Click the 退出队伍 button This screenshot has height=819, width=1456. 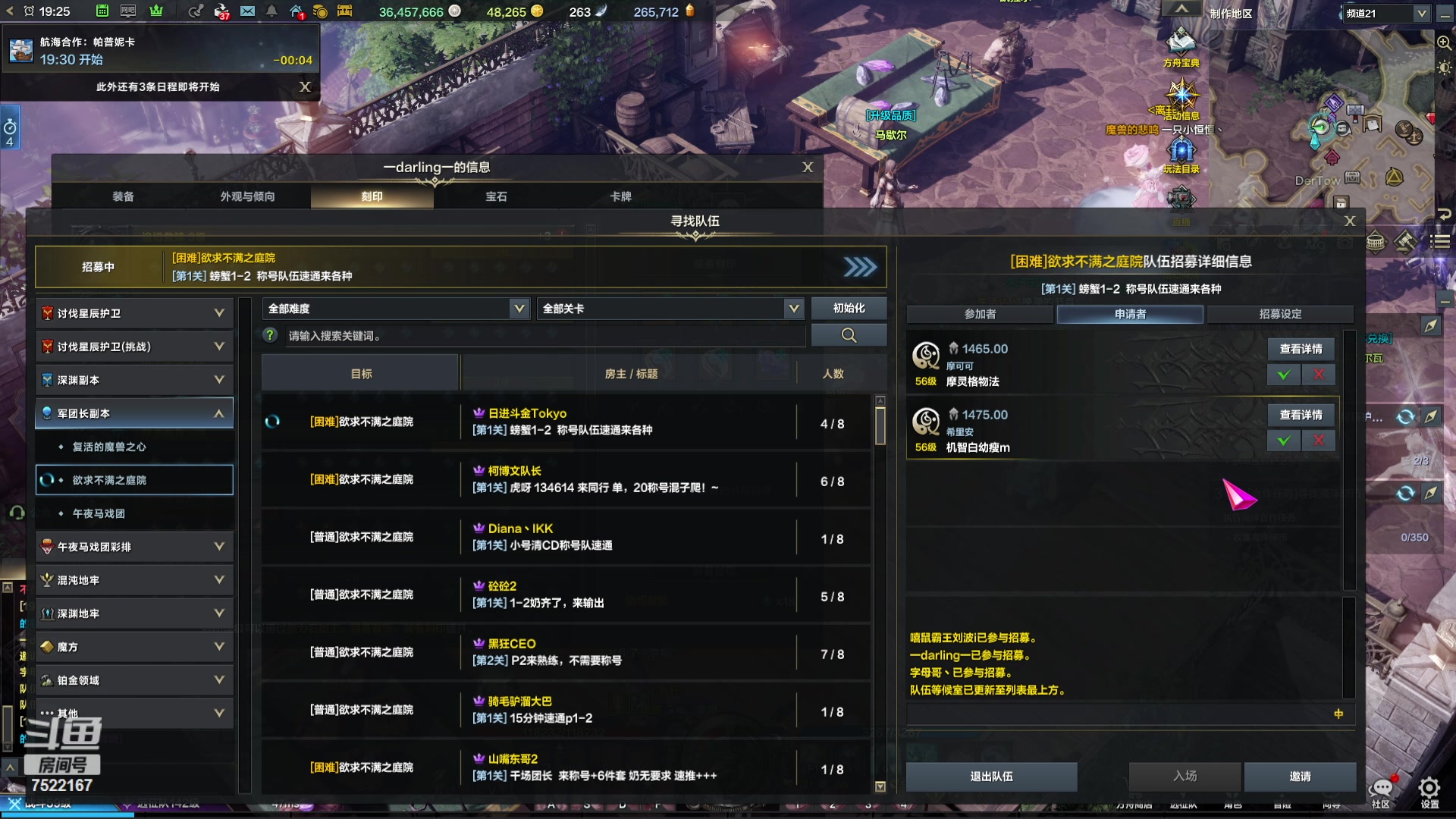(991, 777)
